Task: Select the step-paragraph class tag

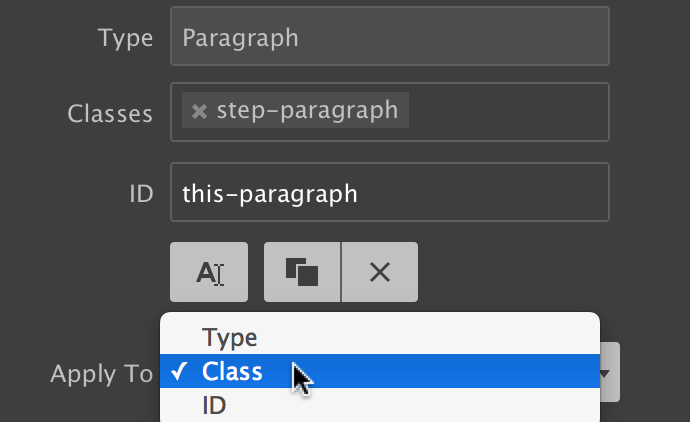Action: pyautogui.click(x=307, y=111)
